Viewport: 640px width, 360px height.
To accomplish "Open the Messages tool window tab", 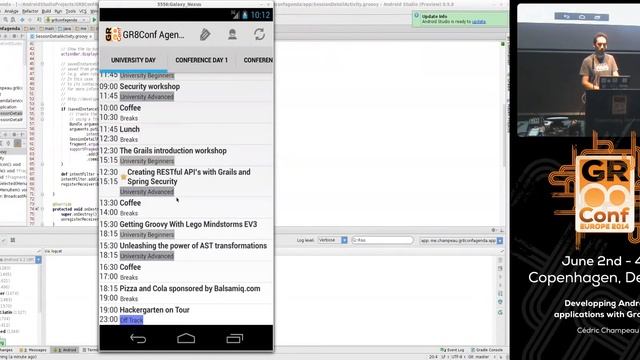I will click(x=34, y=350).
